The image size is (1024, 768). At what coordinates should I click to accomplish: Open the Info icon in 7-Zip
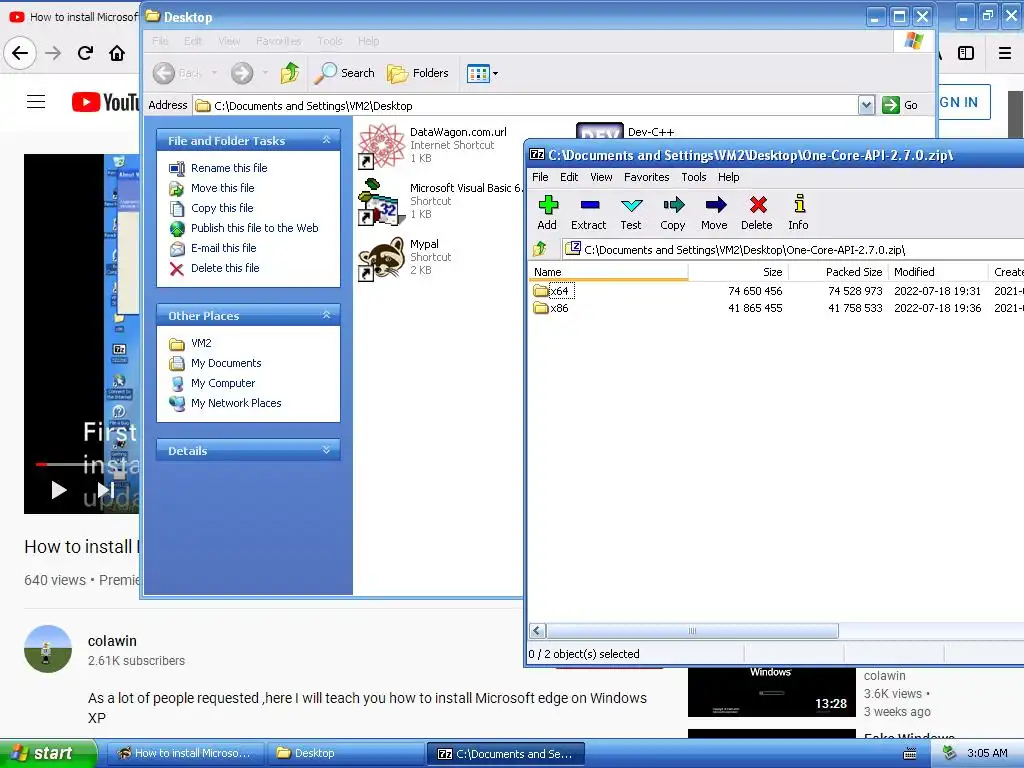point(799,213)
